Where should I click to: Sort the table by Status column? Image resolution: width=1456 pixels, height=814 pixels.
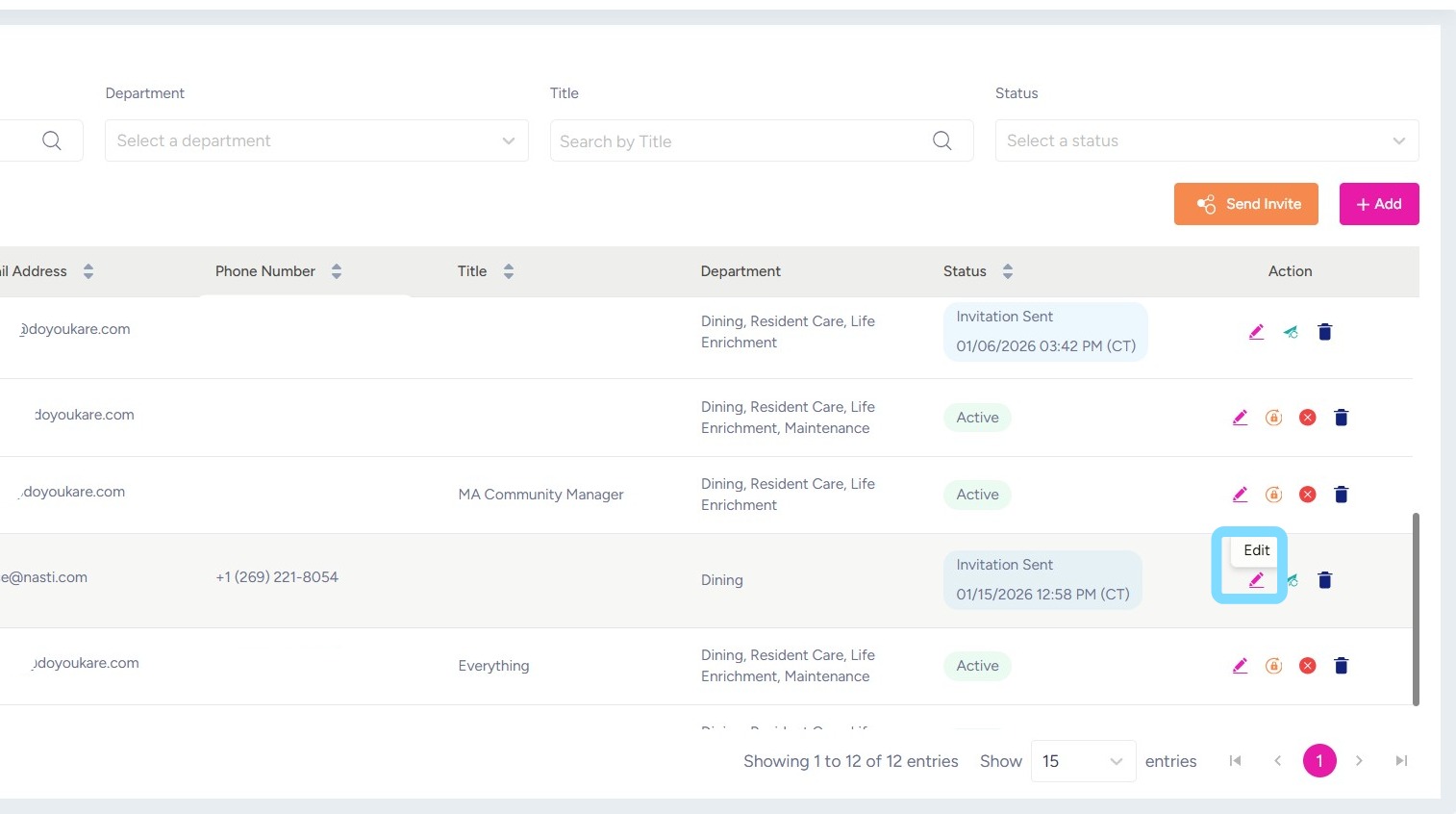tap(1008, 271)
